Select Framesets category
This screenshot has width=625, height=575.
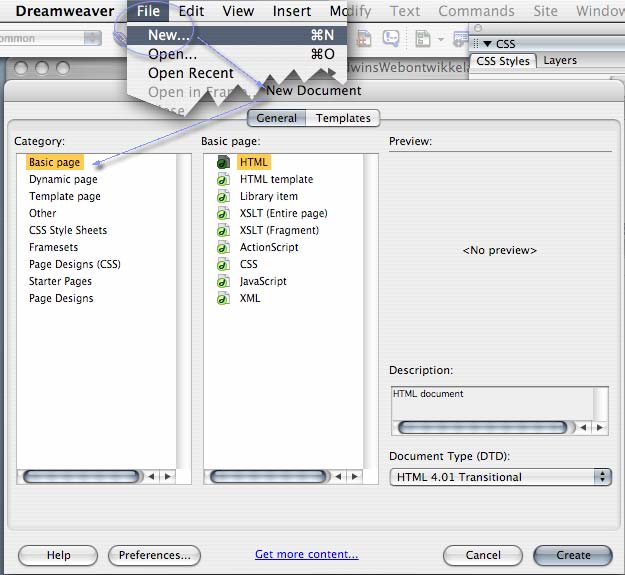coord(53,247)
